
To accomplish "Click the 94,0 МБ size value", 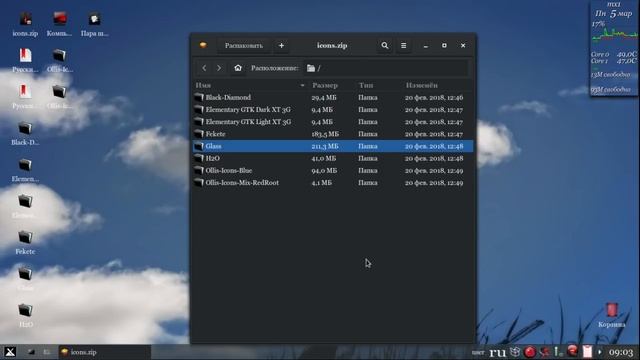I will 324,171.
